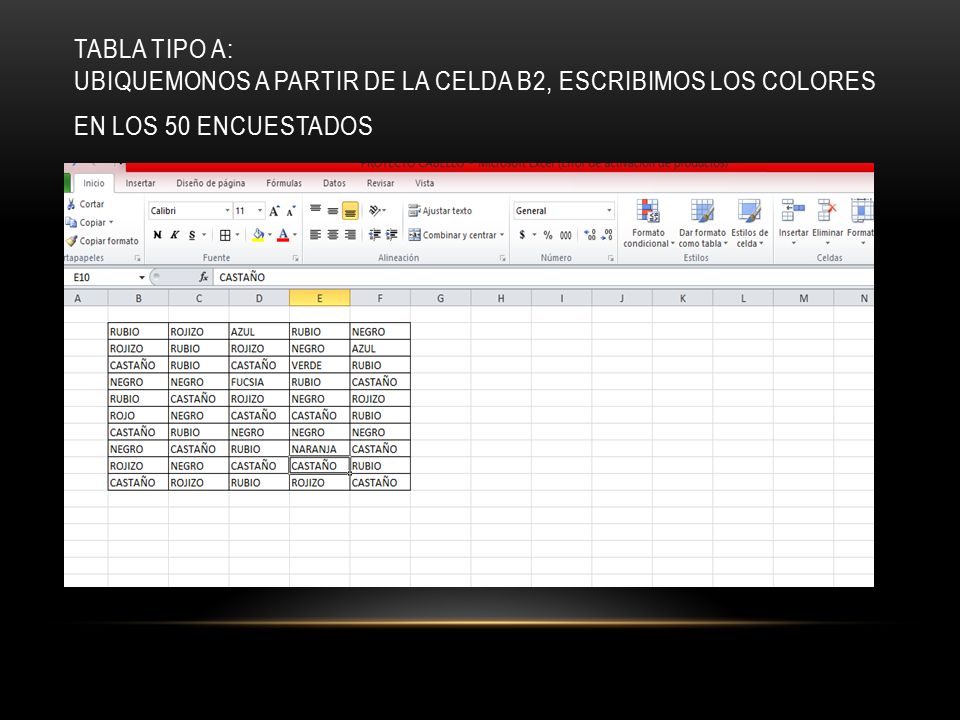The width and height of the screenshot is (960, 720).
Task: Open the Name Box dropdown arrow
Action: click(x=142, y=277)
